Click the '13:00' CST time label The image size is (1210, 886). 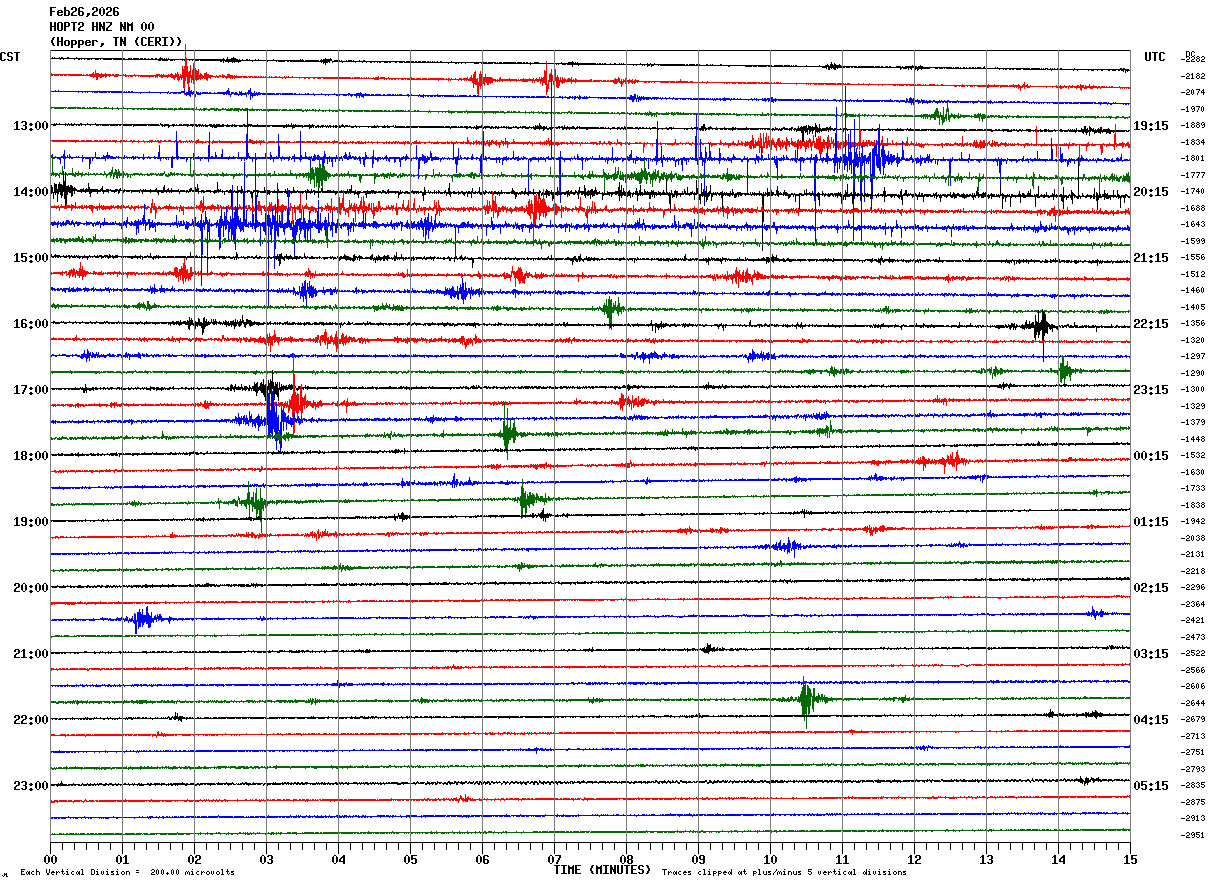click(x=30, y=126)
